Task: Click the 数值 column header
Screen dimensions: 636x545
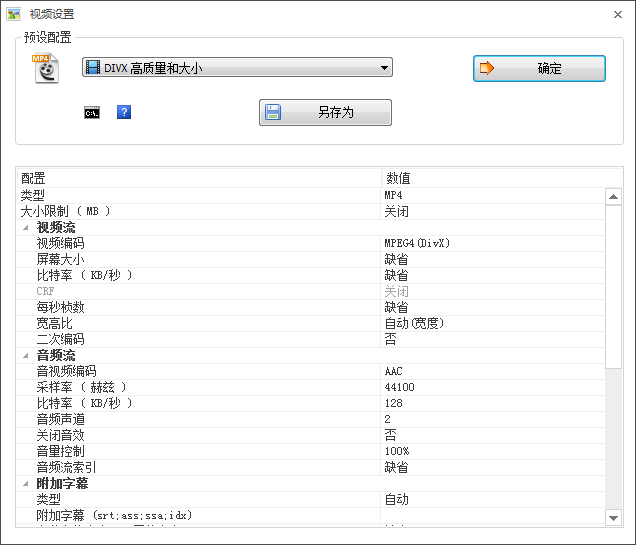Action: (x=502, y=178)
